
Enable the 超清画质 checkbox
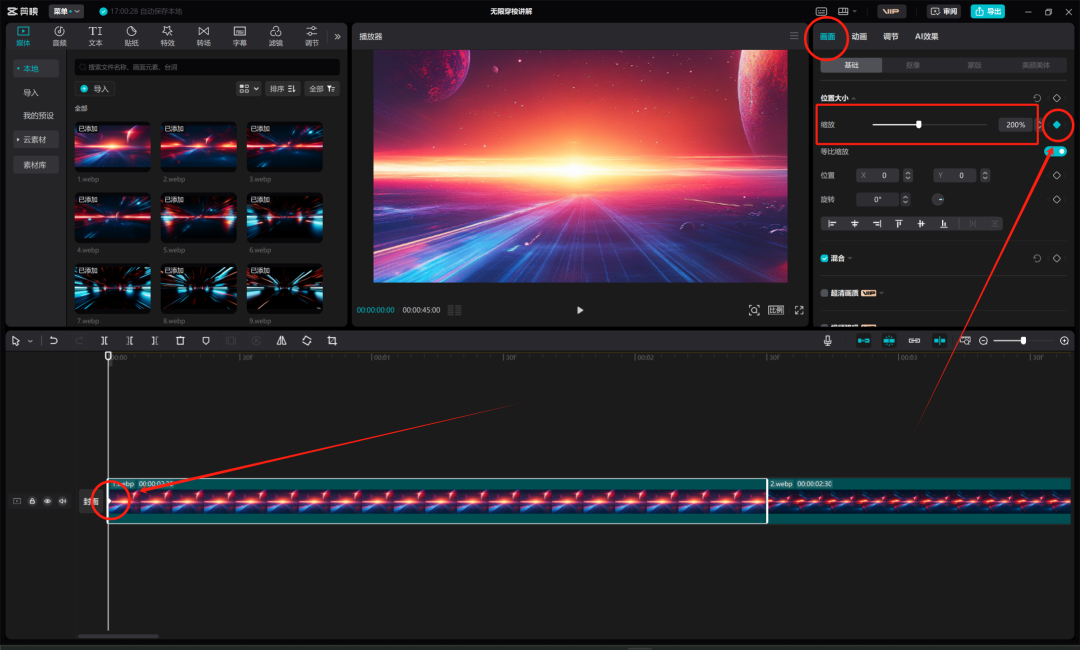pyautogui.click(x=824, y=293)
